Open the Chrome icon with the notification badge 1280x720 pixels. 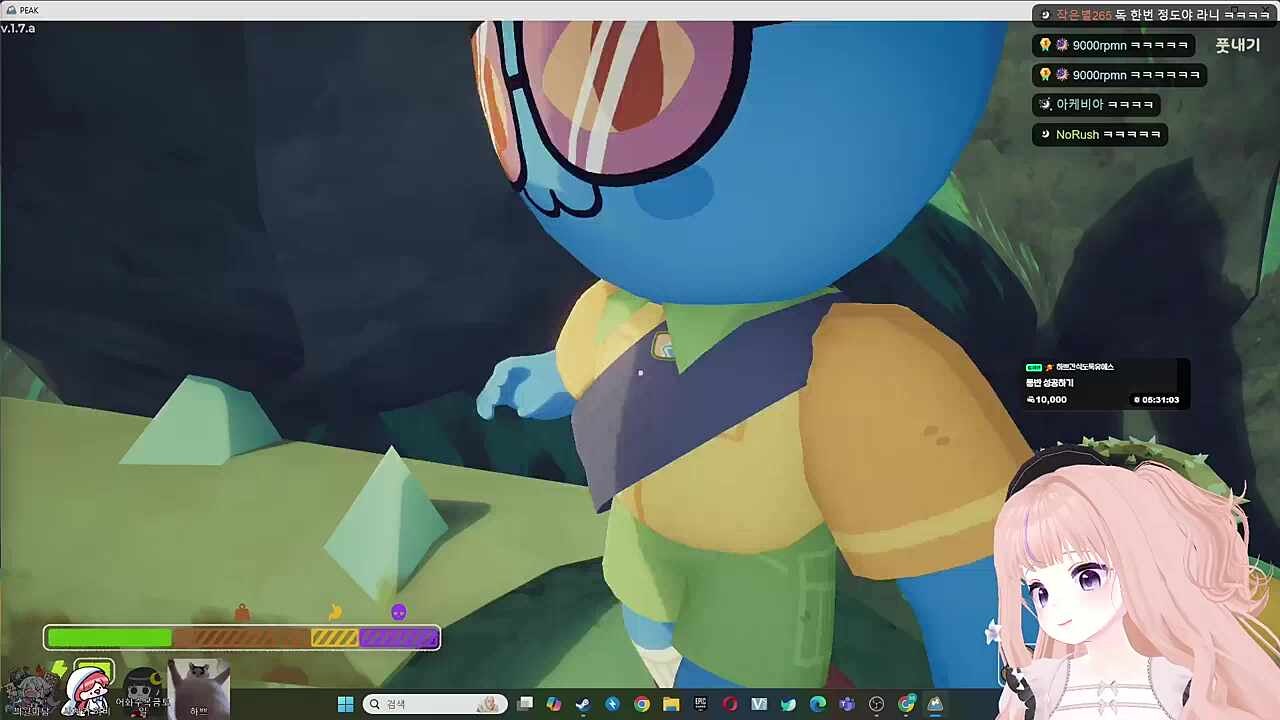pyautogui.click(x=906, y=704)
